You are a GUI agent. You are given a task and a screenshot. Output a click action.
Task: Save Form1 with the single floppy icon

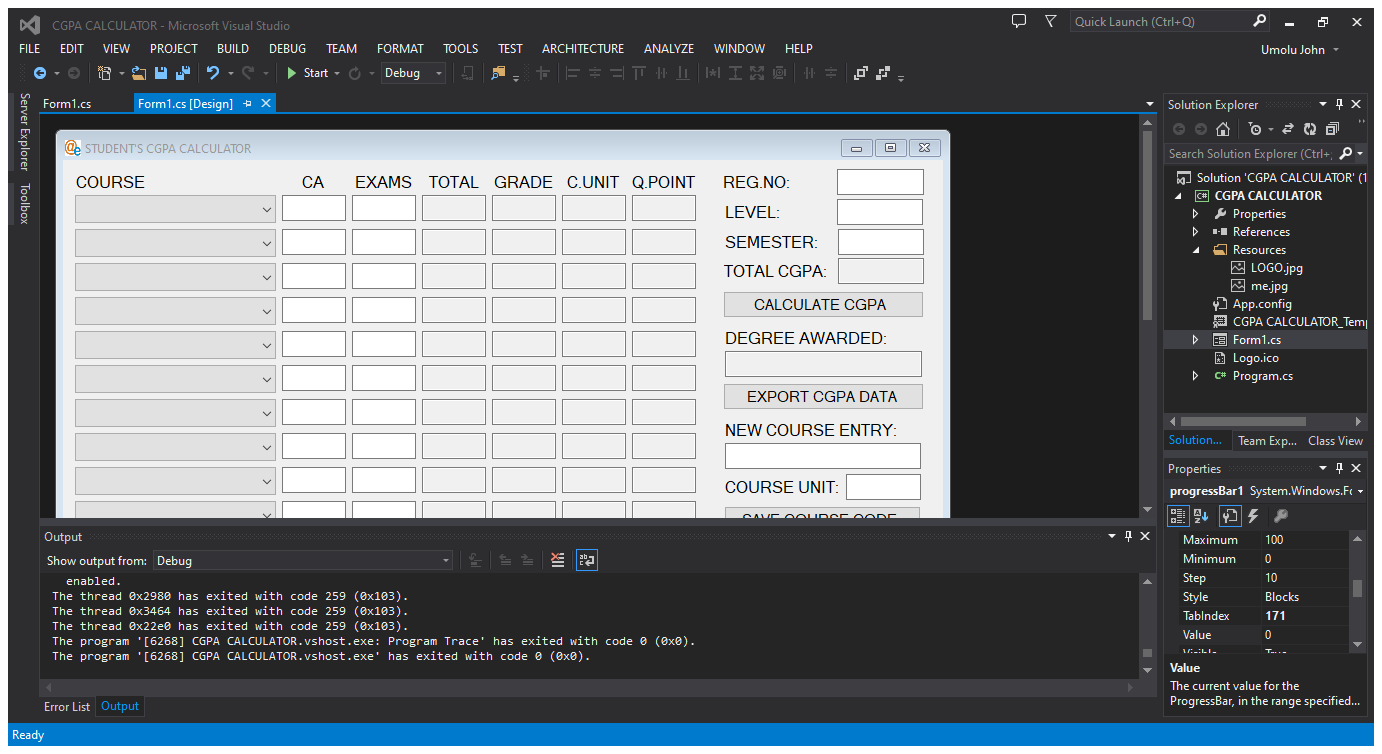[x=161, y=73]
